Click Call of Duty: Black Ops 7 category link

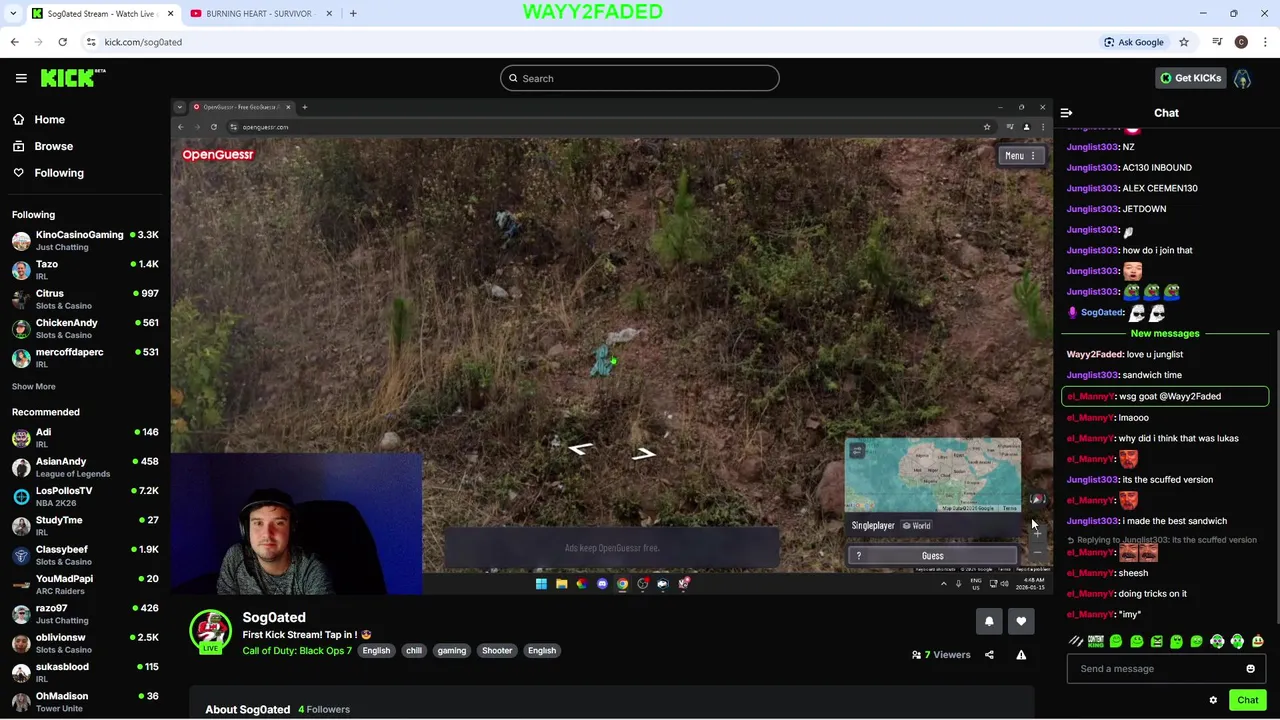point(297,651)
